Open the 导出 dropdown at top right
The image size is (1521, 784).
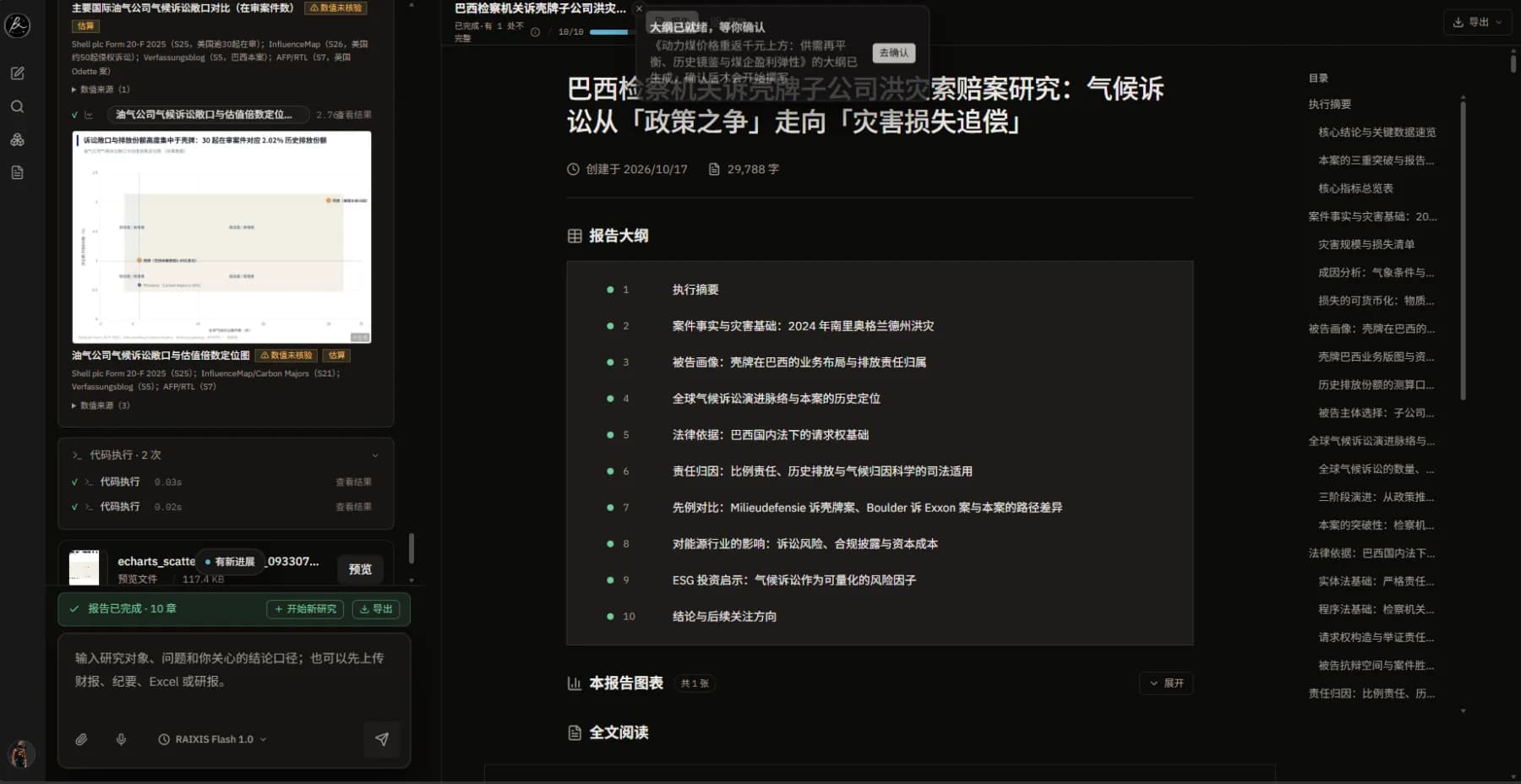pyautogui.click(x=1477, y=22)
